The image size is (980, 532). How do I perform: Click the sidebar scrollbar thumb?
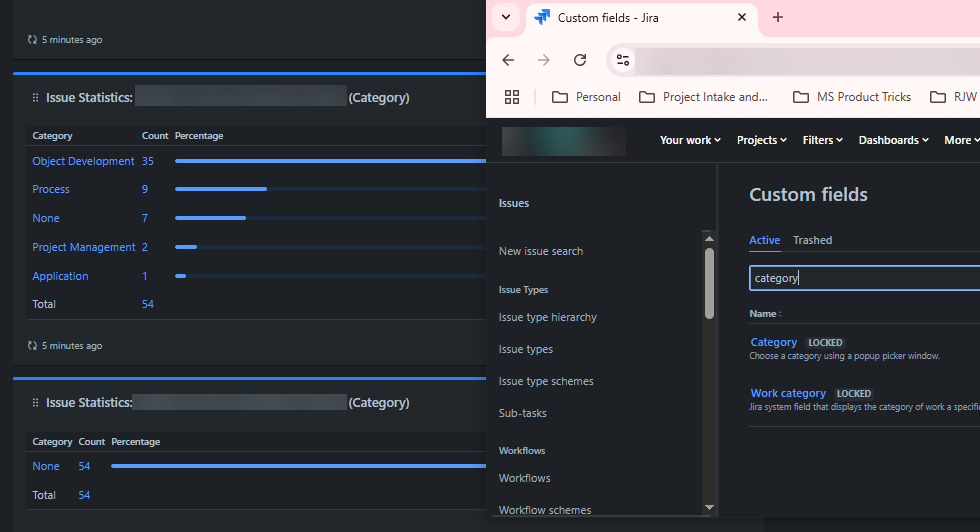pos(709,283)
